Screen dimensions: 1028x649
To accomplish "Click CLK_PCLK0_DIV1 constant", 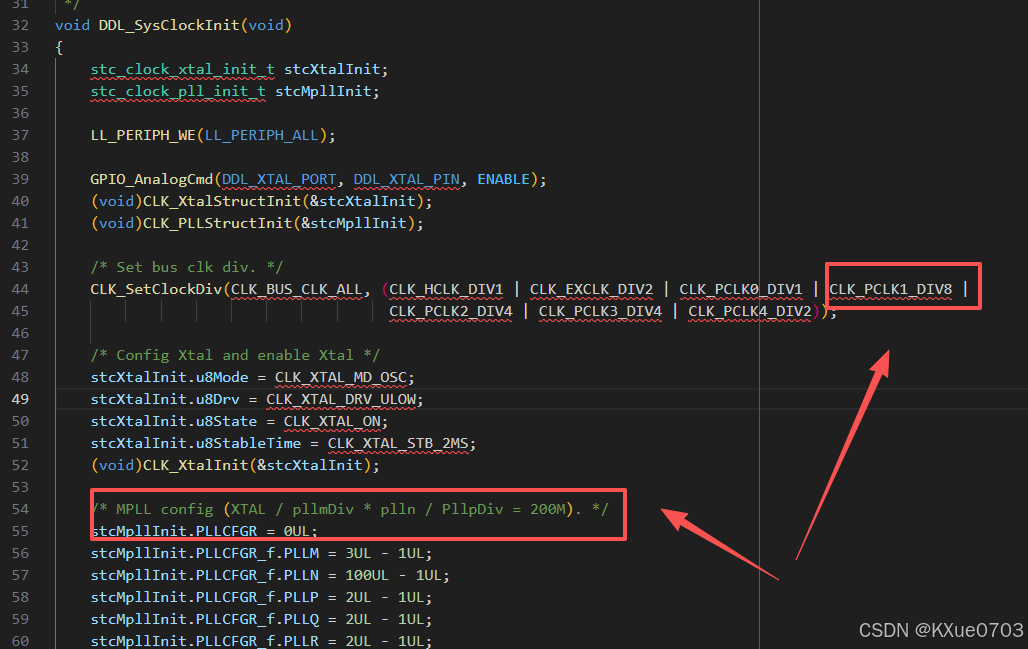I will (x=741, y=289).
